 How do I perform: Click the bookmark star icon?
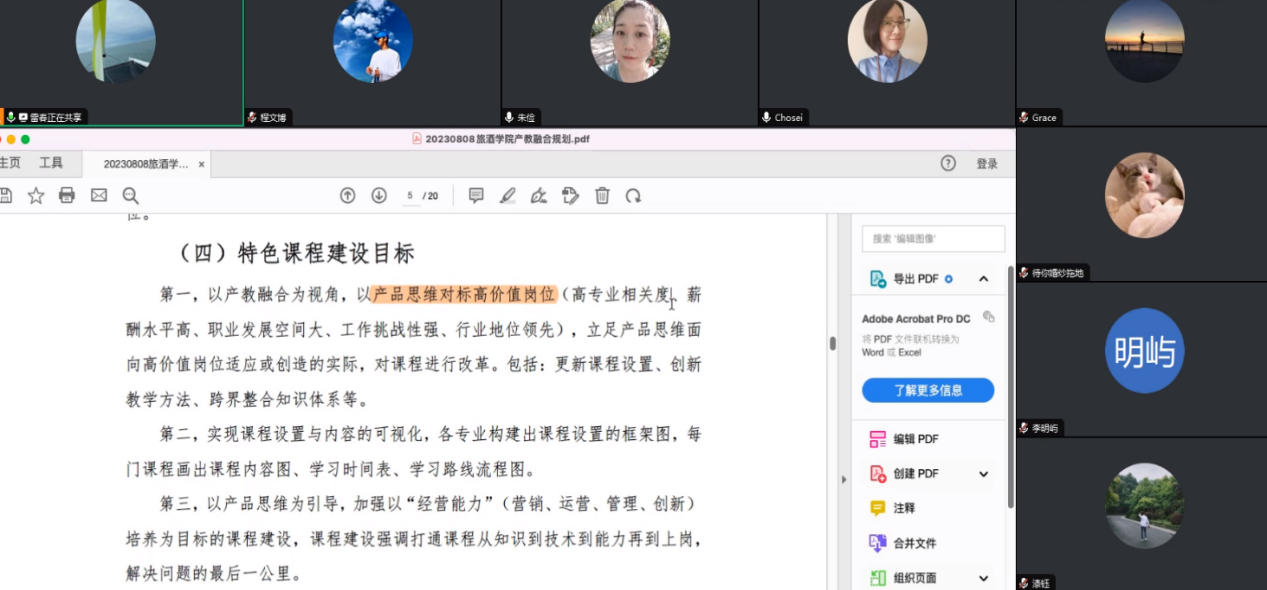pyautogui.click(x=36, y=196)
